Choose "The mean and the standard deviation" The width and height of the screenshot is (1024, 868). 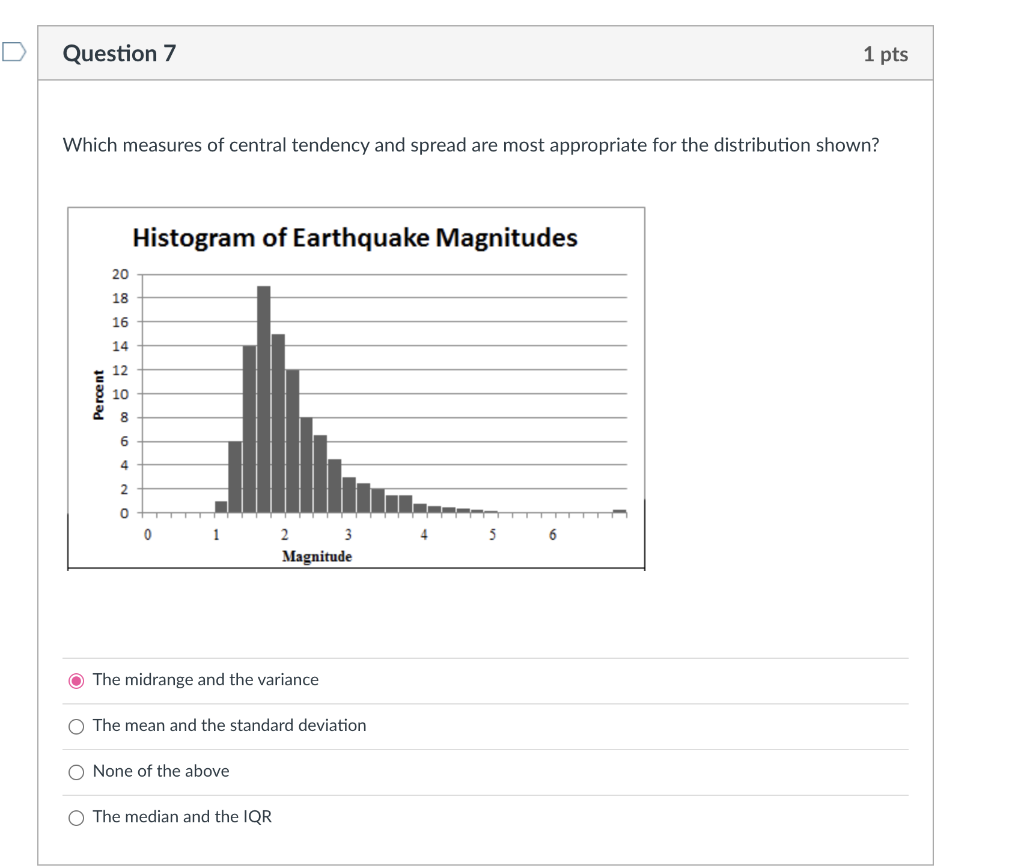[76, 726]
